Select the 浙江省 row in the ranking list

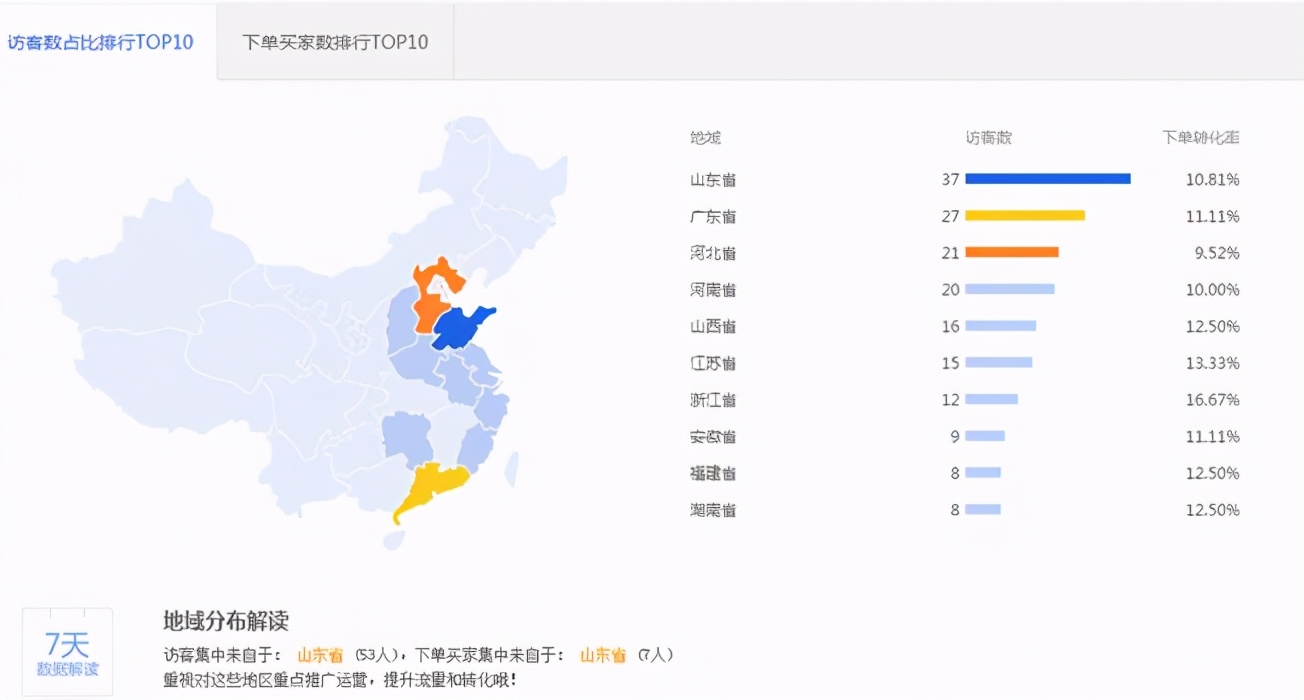click(x=713, y=399)
